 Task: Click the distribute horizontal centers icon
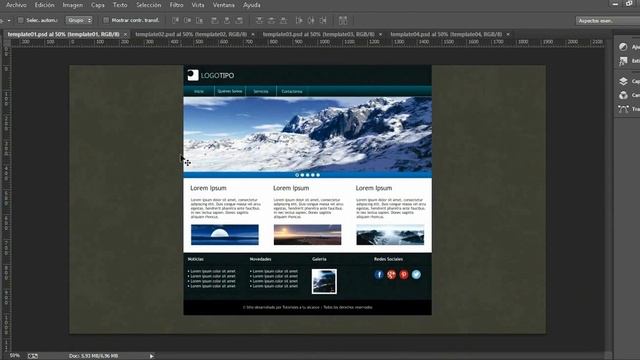point(311,20)
